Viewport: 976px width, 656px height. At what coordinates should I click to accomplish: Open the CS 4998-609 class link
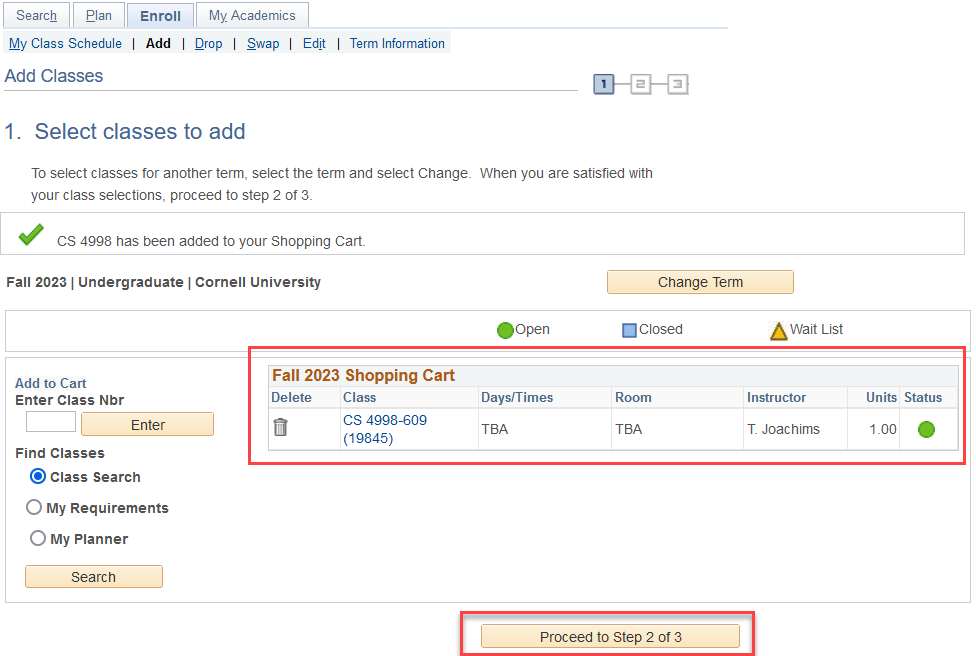(x=385, y=421)
